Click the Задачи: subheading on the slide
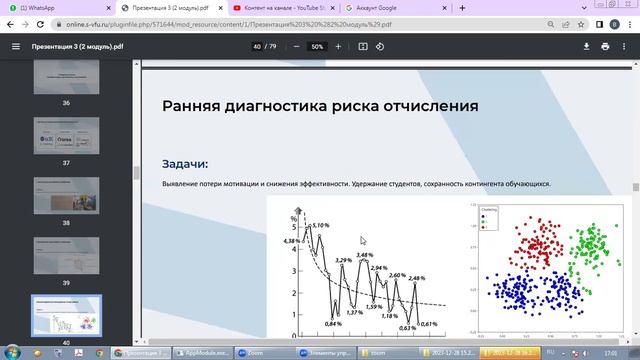This screenshot has height=360, width=640. pos(185,164)
